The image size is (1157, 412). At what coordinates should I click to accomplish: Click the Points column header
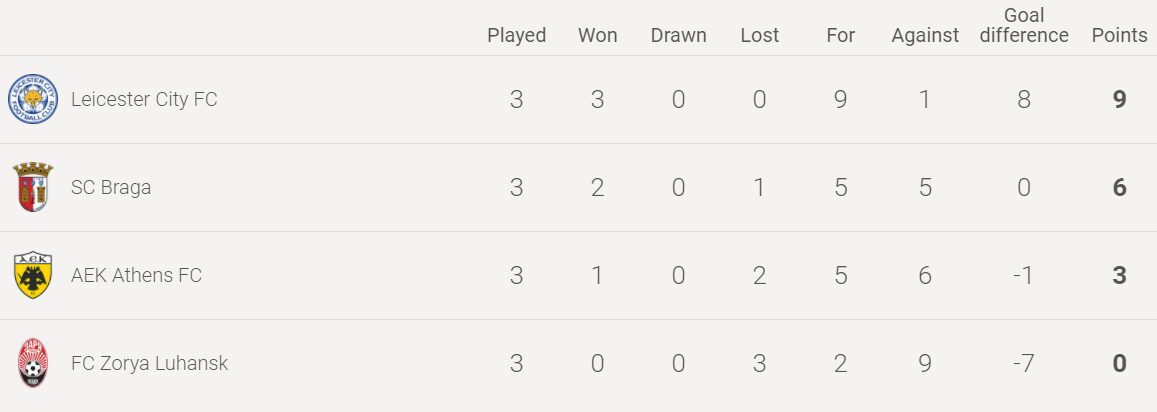point(1119,35)
